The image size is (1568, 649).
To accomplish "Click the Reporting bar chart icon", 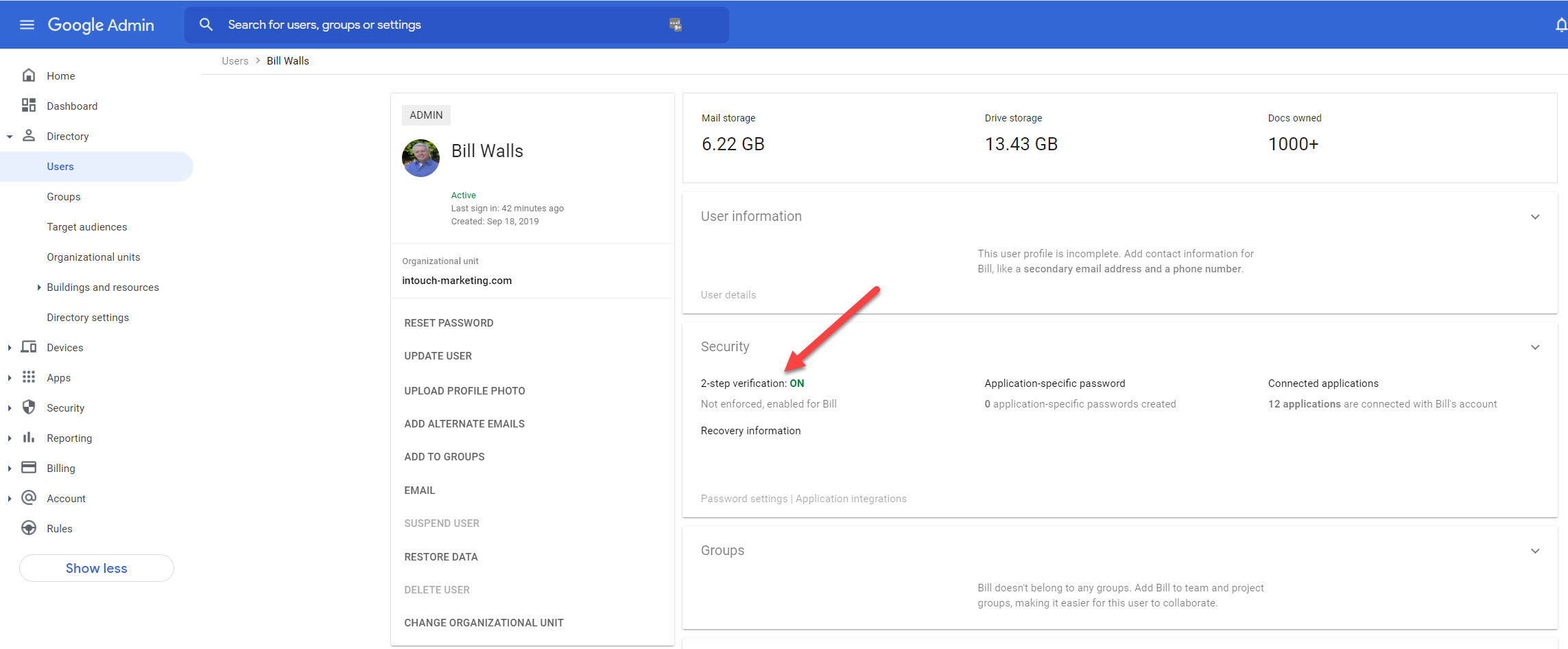I will (29, 438).
